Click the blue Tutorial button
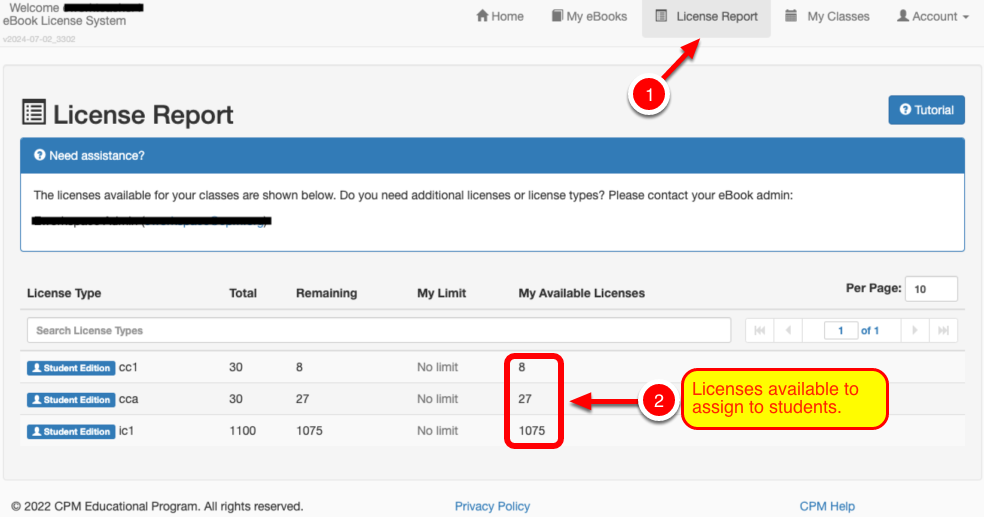Screen dimensions: 984x517 click(x=926, y=110)
